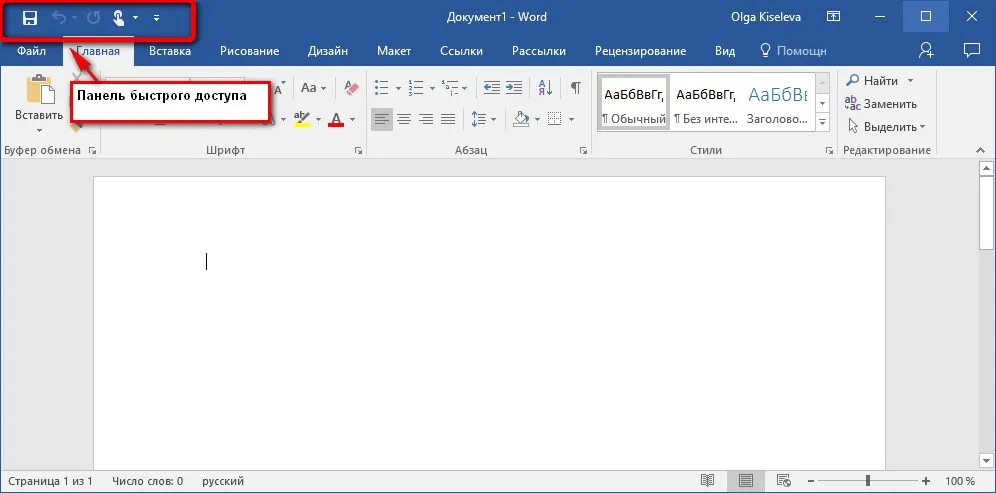Apply the yellow text highlight color
Screen dimensions: 996x493
coord(302,119)
